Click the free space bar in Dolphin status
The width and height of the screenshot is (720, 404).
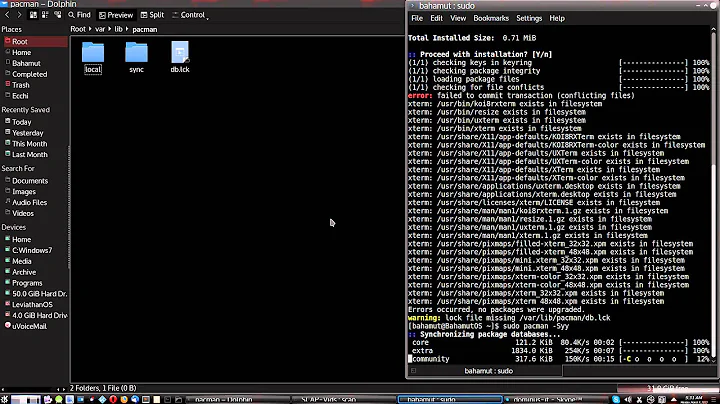click(x=667, y=388)
